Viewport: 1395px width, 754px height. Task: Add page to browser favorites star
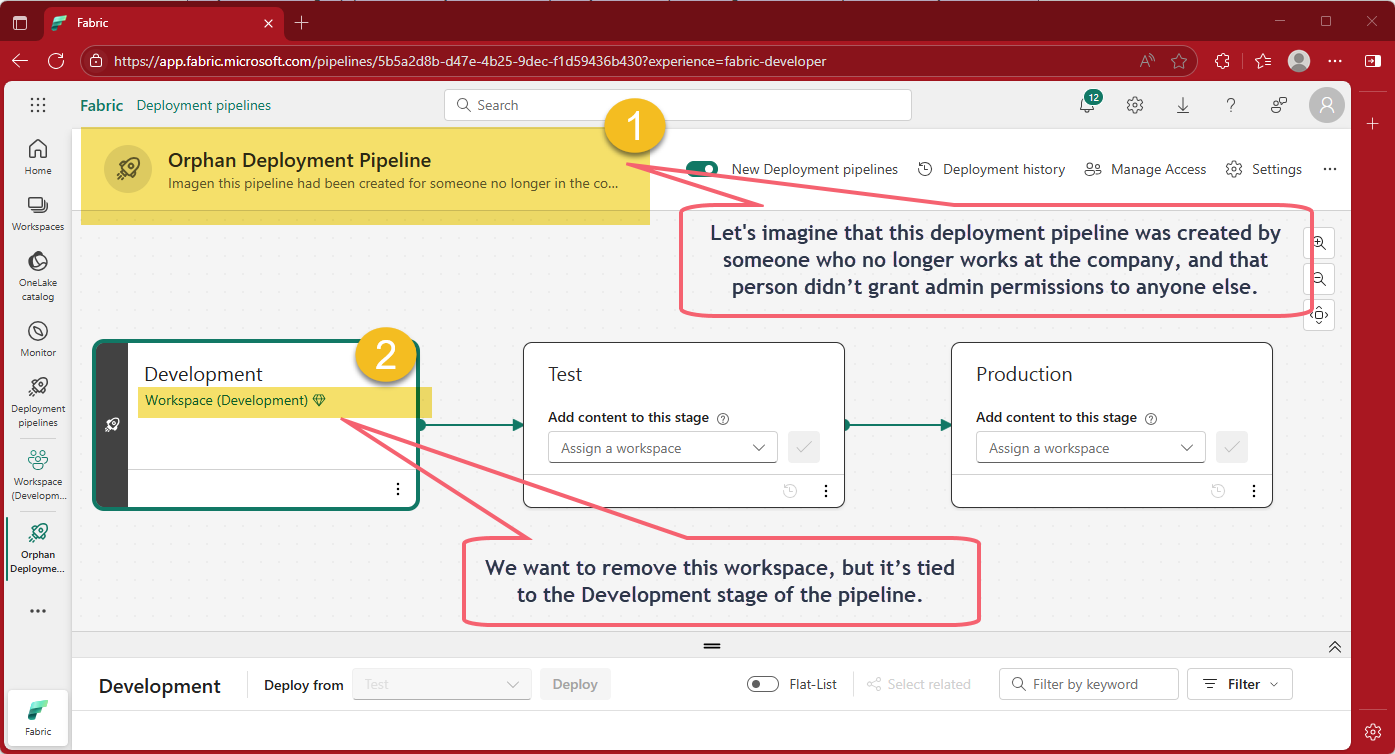coord(1179,61)
